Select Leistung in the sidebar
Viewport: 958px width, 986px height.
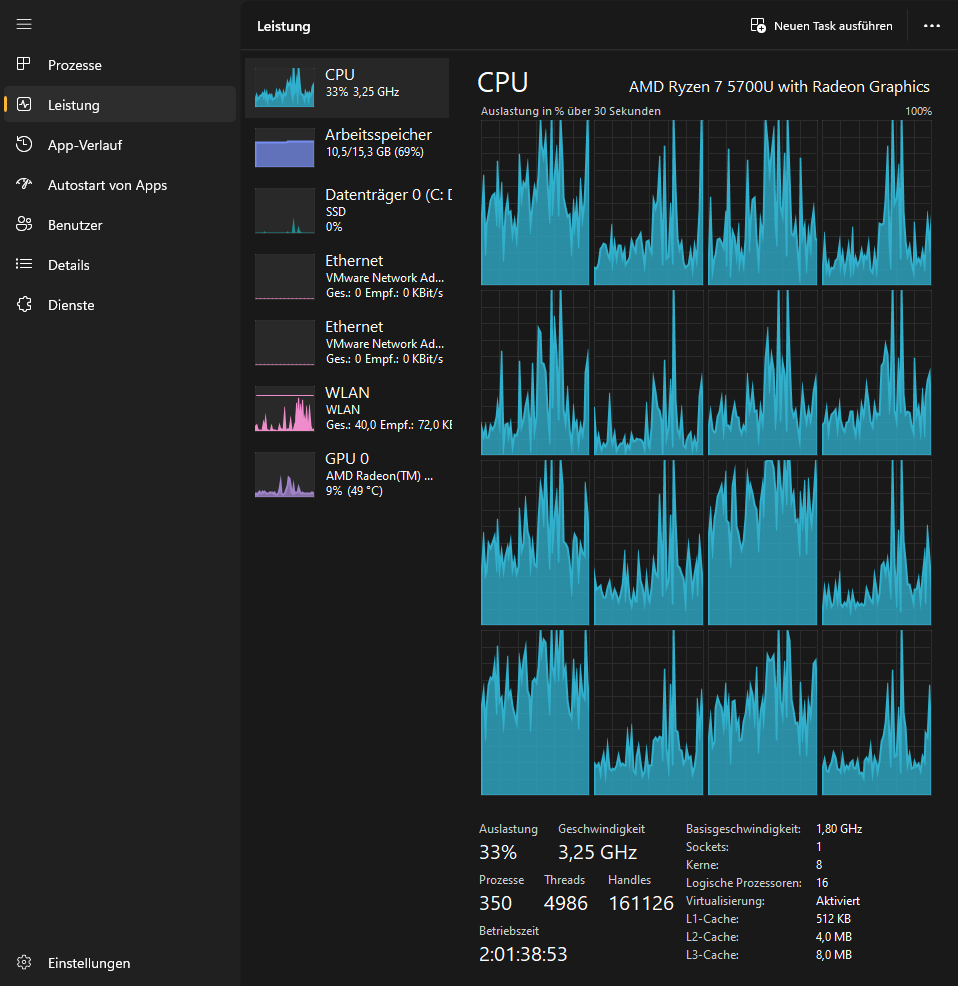click(120, 104)
